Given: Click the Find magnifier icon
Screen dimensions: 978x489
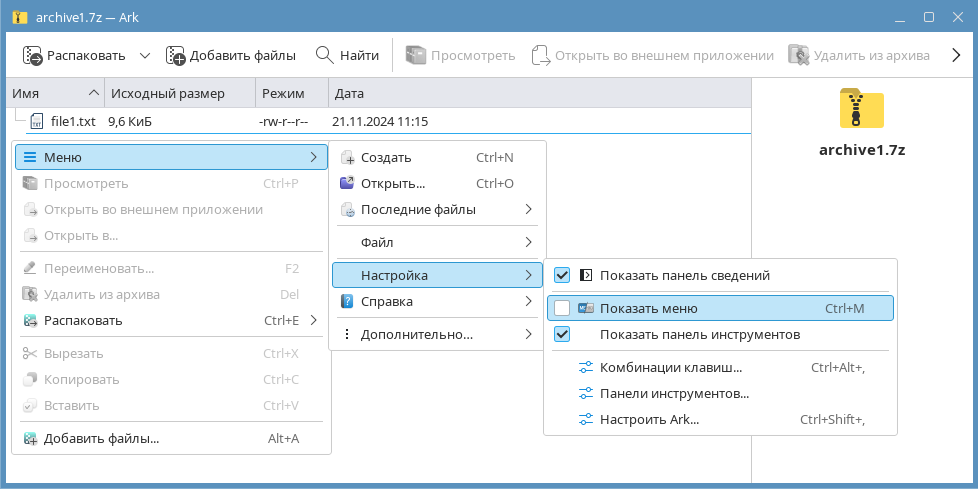Looking at the screenshot, I should pos(324,56).
